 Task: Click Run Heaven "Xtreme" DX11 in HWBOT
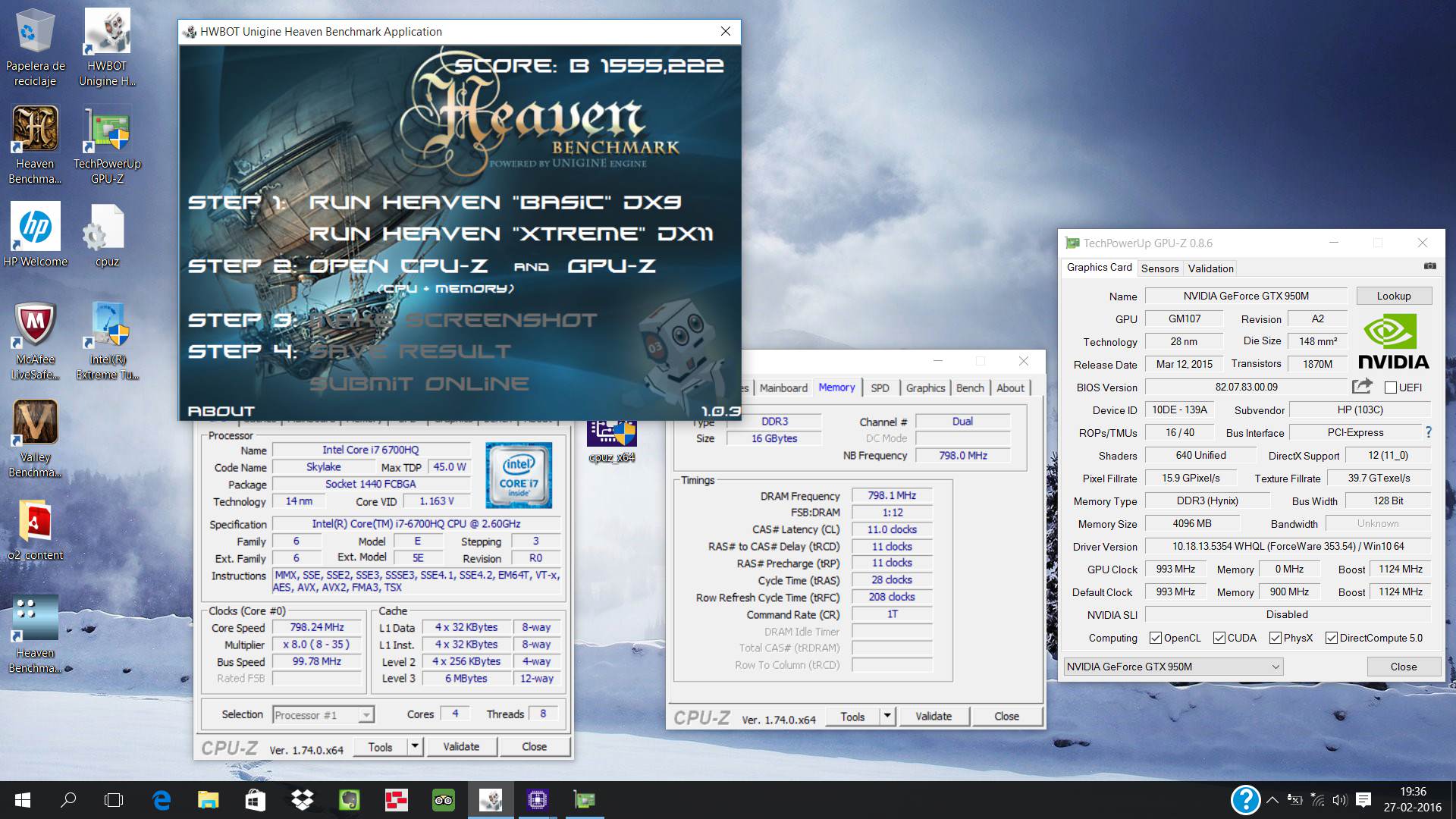click(511, 234)
